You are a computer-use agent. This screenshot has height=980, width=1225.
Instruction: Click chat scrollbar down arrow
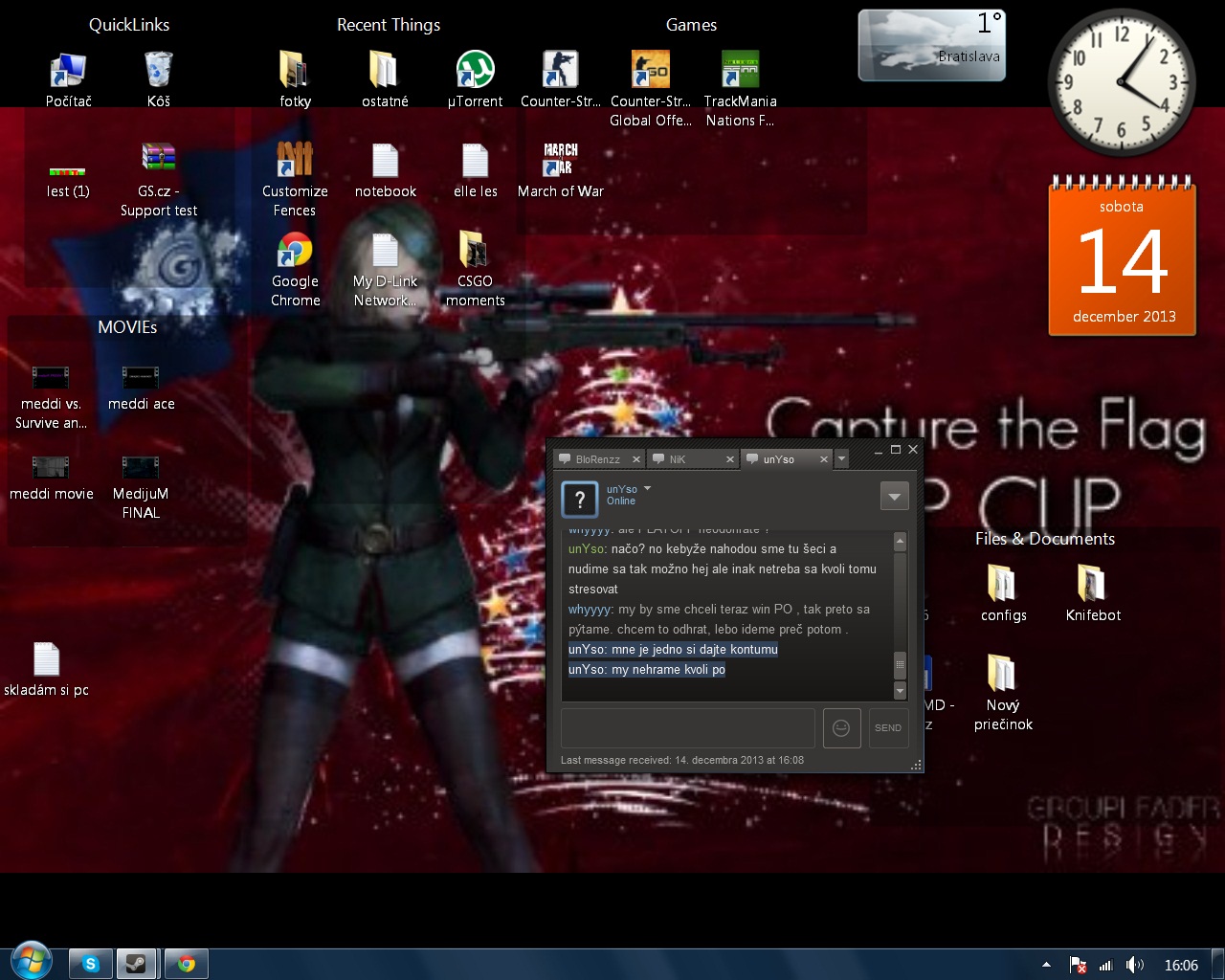point(900,690)
